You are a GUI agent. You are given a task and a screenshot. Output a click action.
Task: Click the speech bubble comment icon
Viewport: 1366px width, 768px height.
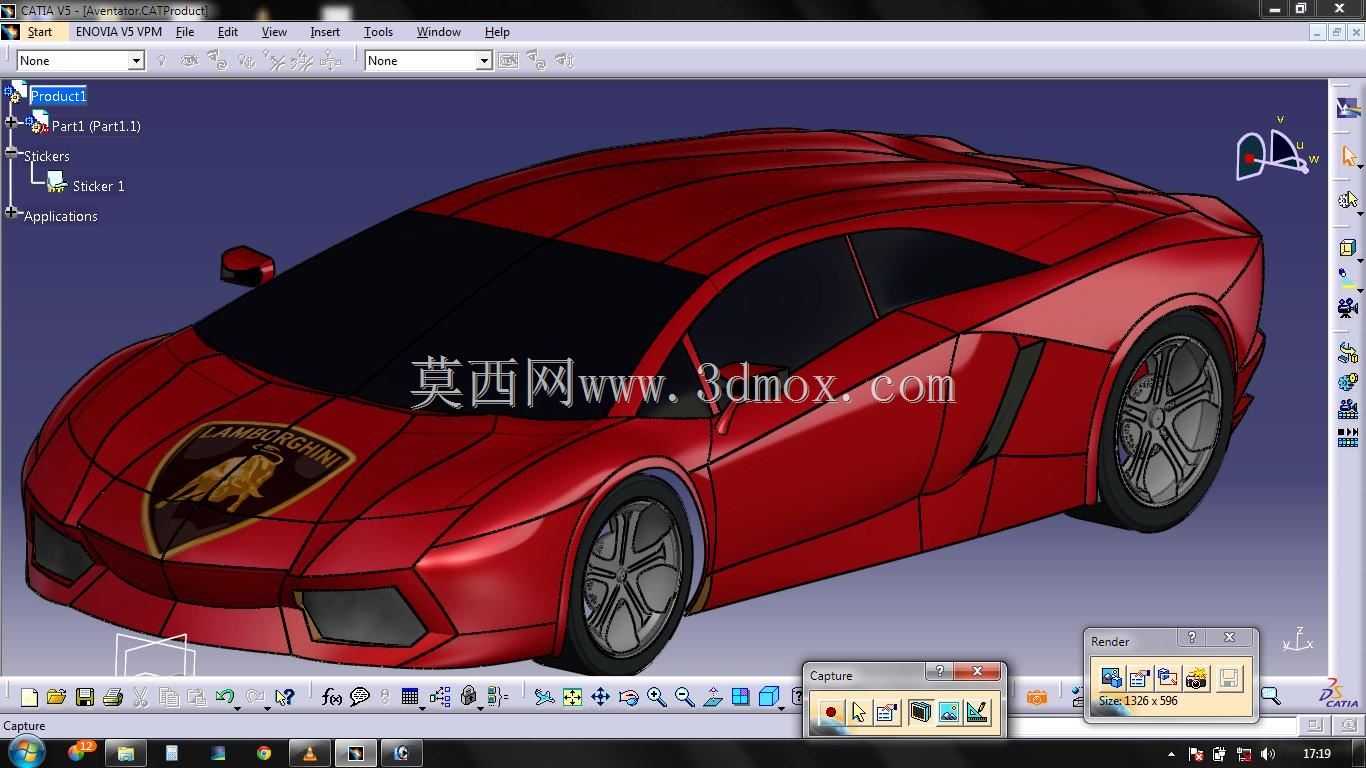(x=360, y=697)
